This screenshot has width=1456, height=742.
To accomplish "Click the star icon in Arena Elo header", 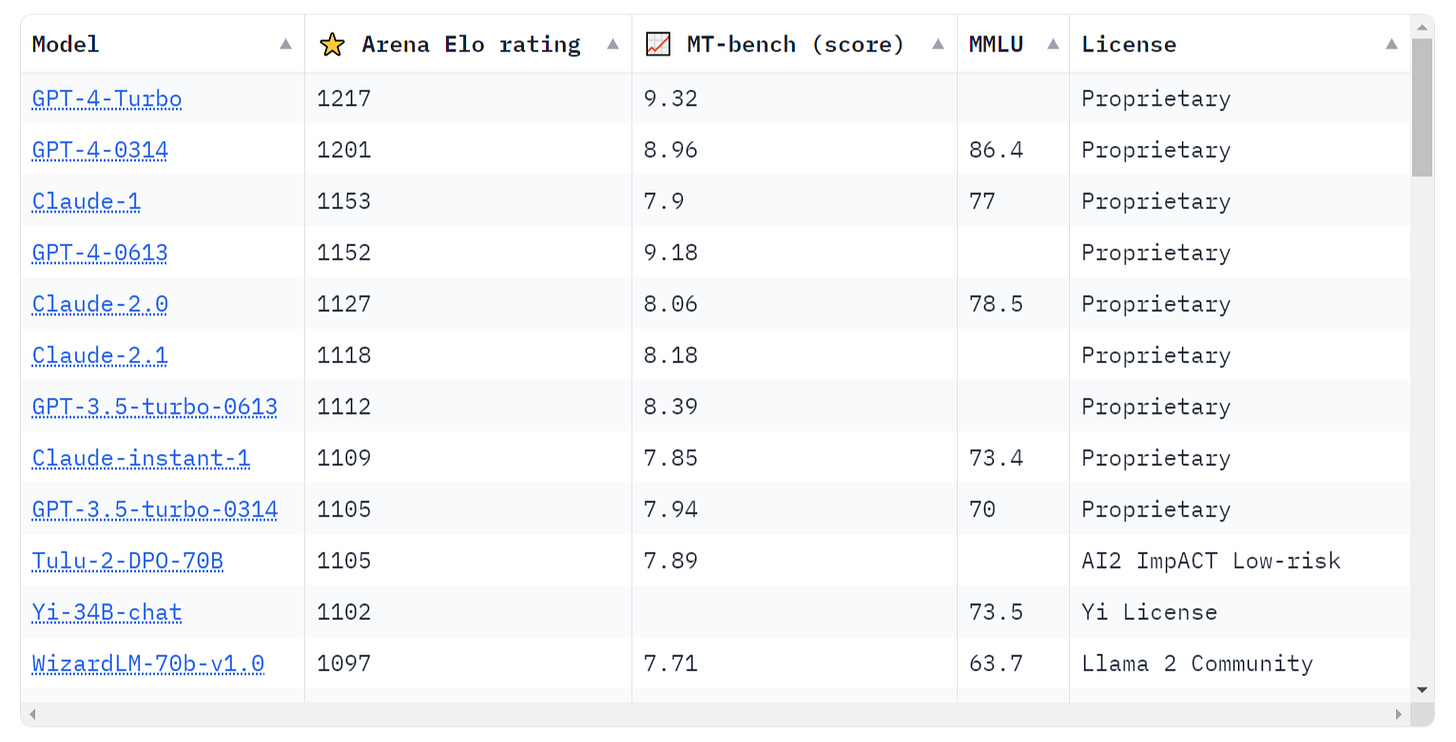I will point(332,44).
